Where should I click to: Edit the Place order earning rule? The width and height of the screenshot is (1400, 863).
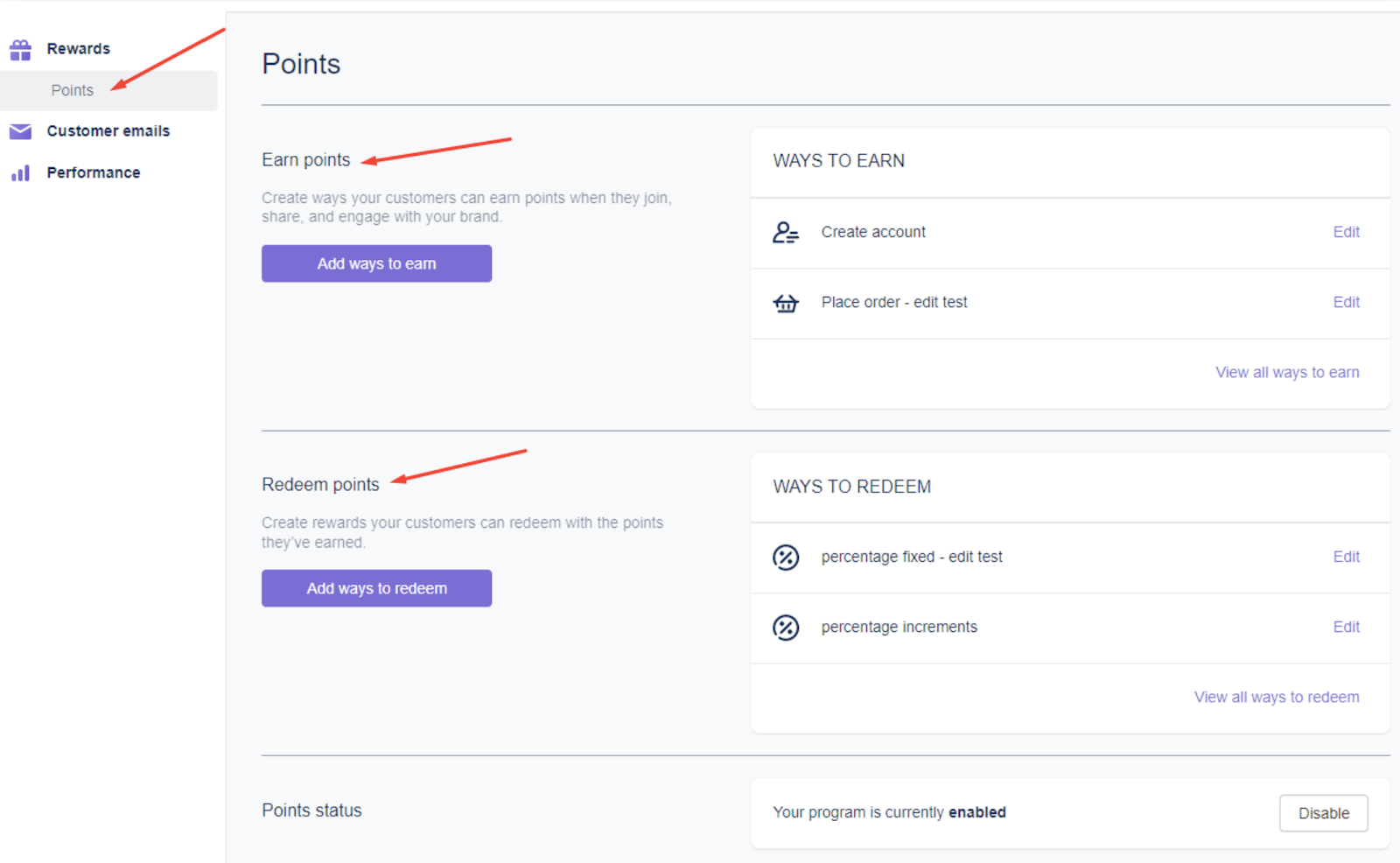pos(1346,302)
